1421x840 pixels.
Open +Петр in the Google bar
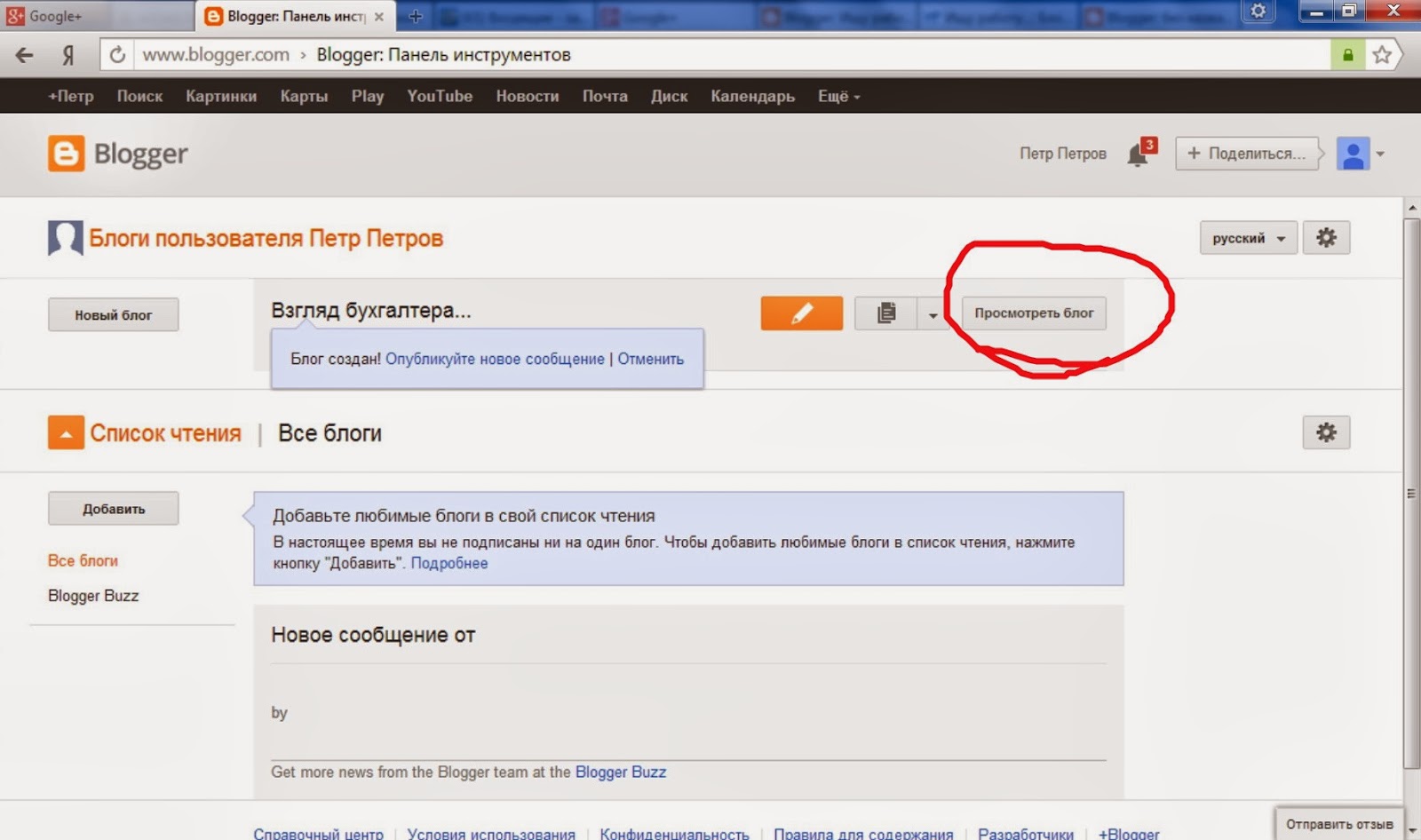click(x=71, y=96)
